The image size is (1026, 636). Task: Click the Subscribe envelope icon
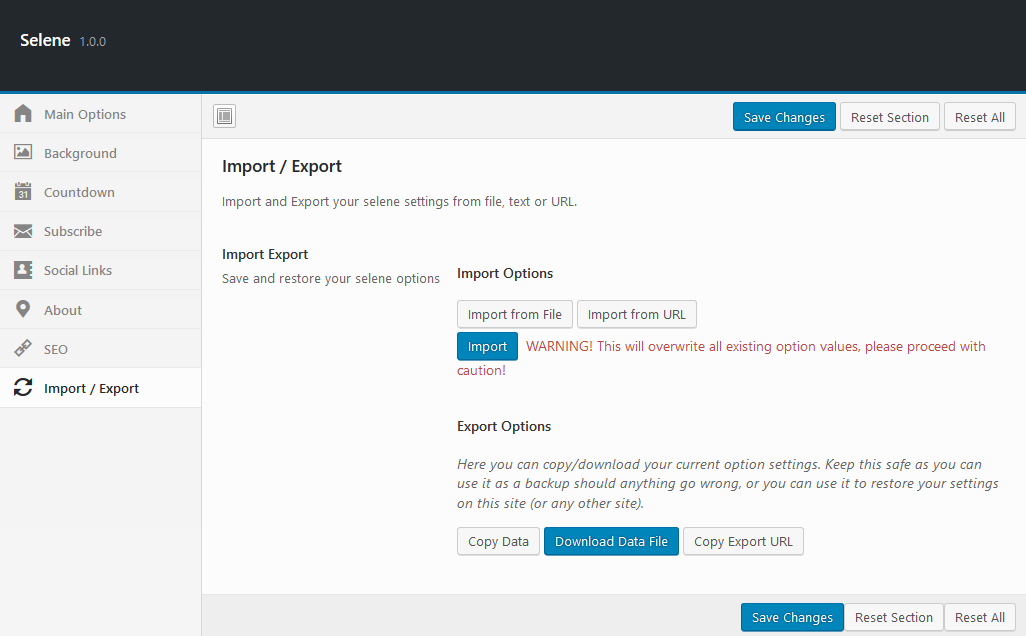(23, 231)
